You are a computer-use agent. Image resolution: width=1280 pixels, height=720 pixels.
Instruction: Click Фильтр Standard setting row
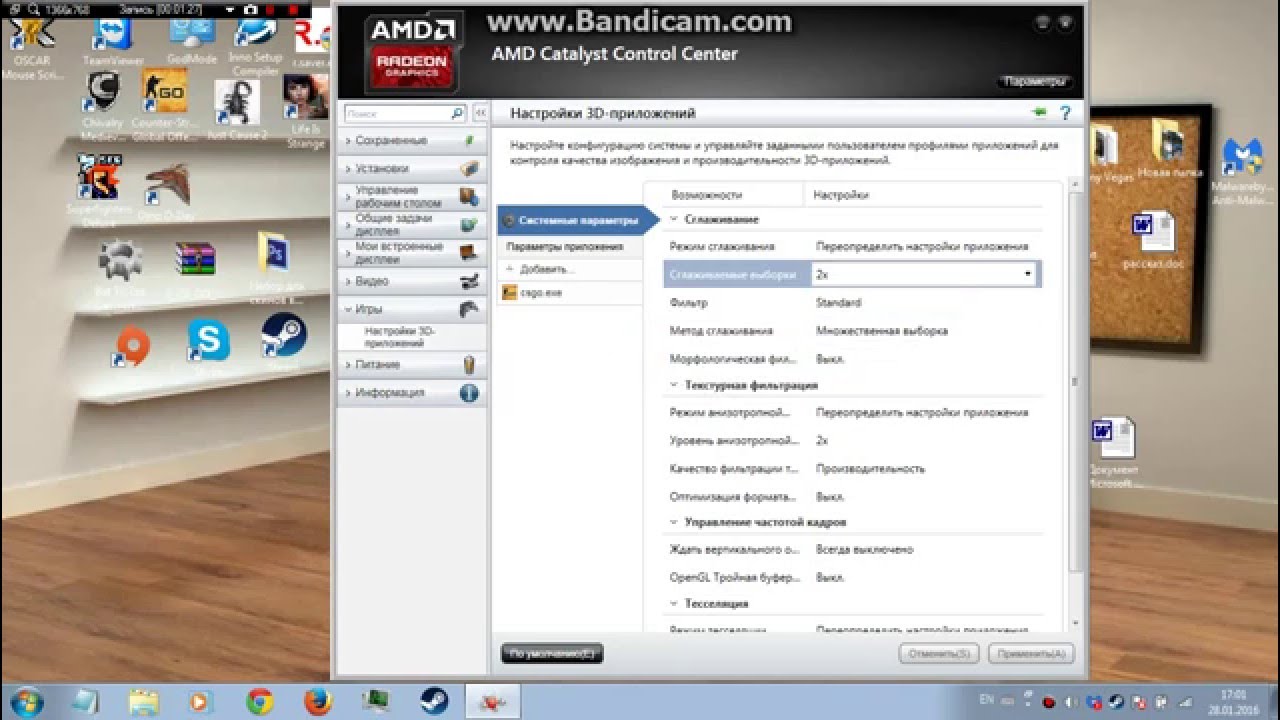click(x=853, y=302)
